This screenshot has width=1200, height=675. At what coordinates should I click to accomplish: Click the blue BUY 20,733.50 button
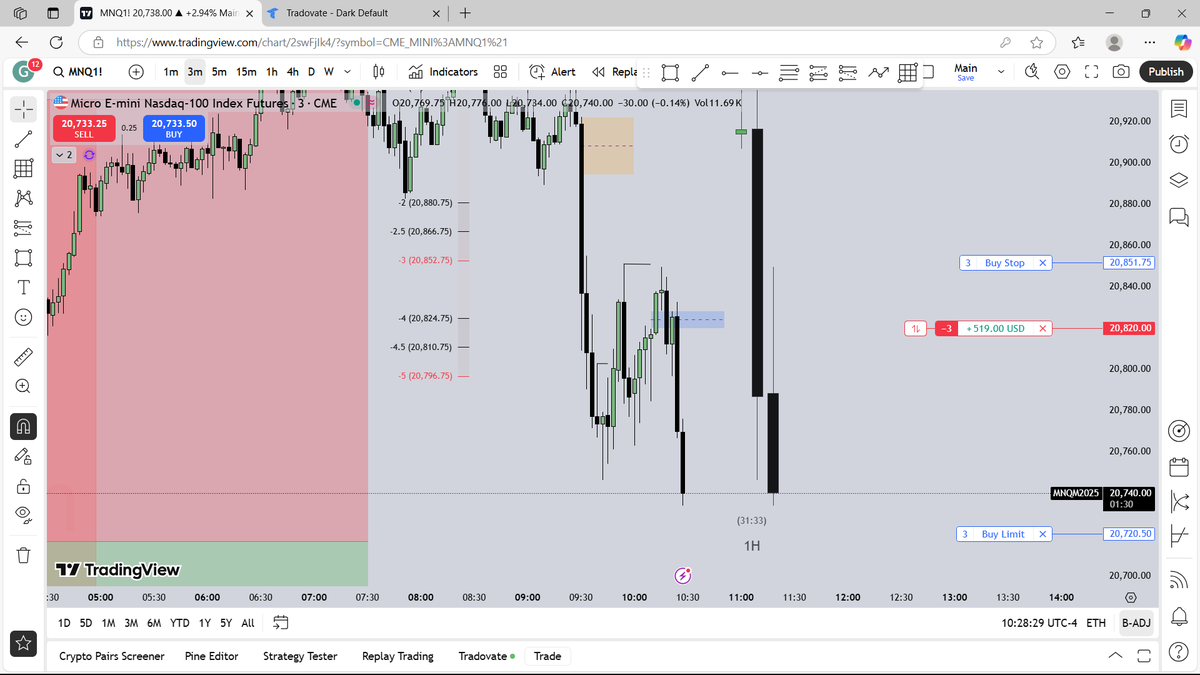(173, 128)
